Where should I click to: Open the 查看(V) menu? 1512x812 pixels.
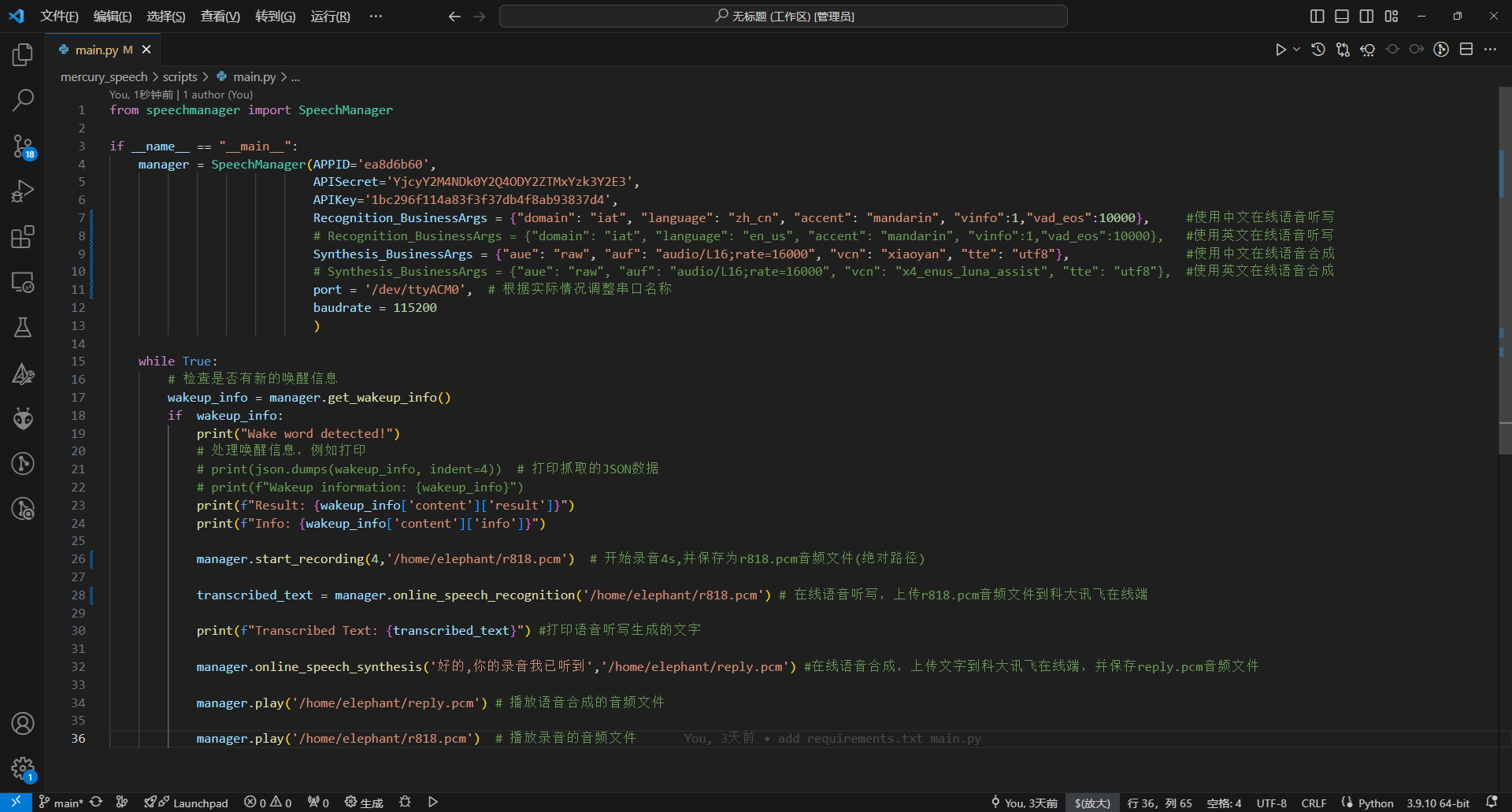click(x=220, y=17)
